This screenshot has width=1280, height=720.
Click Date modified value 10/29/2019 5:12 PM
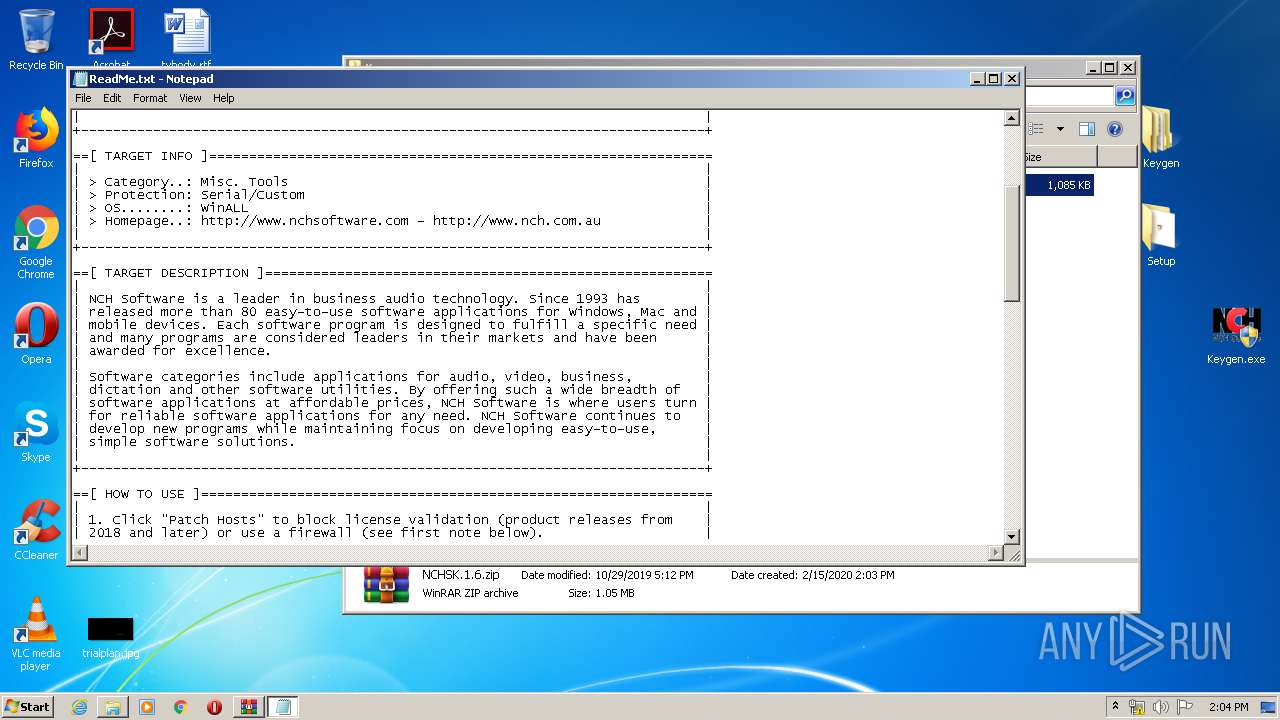pos(644,575)
